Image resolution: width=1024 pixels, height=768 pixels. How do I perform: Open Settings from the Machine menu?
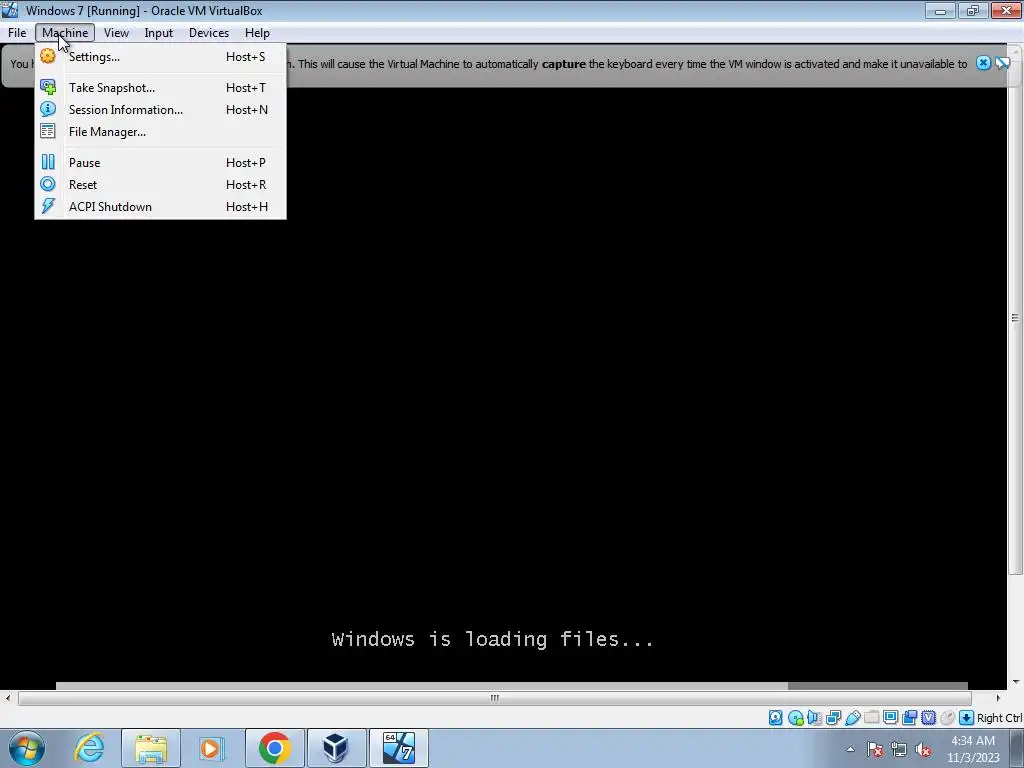tap(160, 57)
